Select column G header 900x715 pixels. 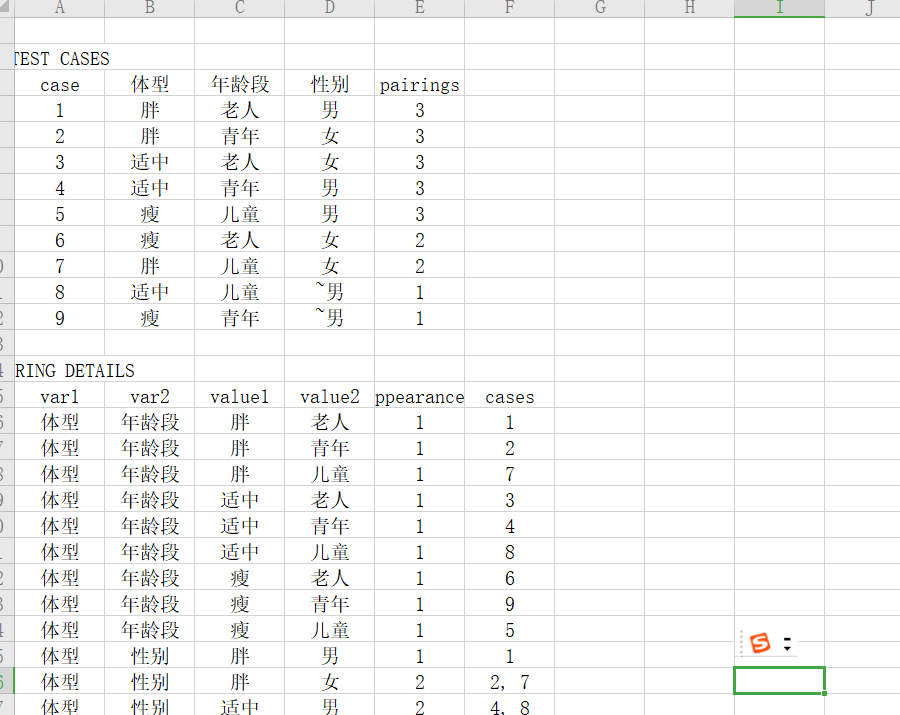[x=600, y=8]
